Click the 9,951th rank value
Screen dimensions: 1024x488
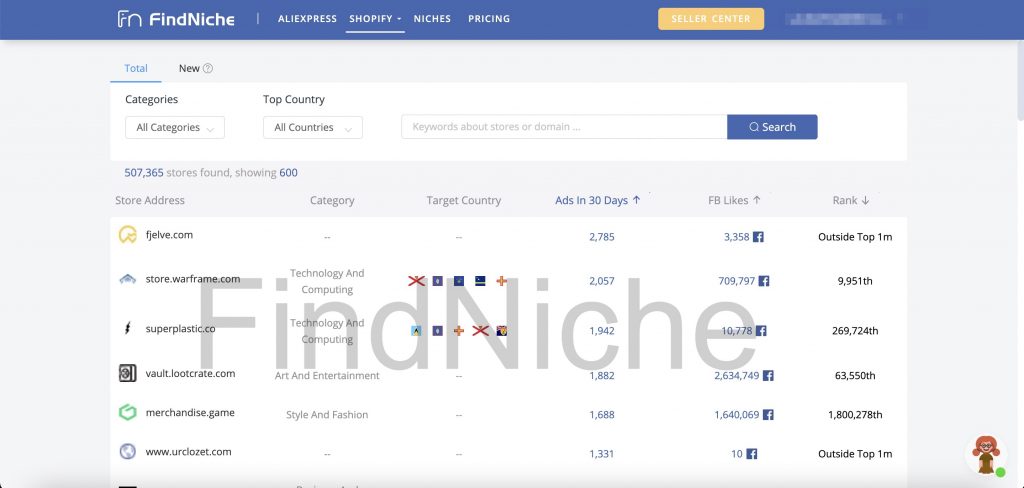855,281
